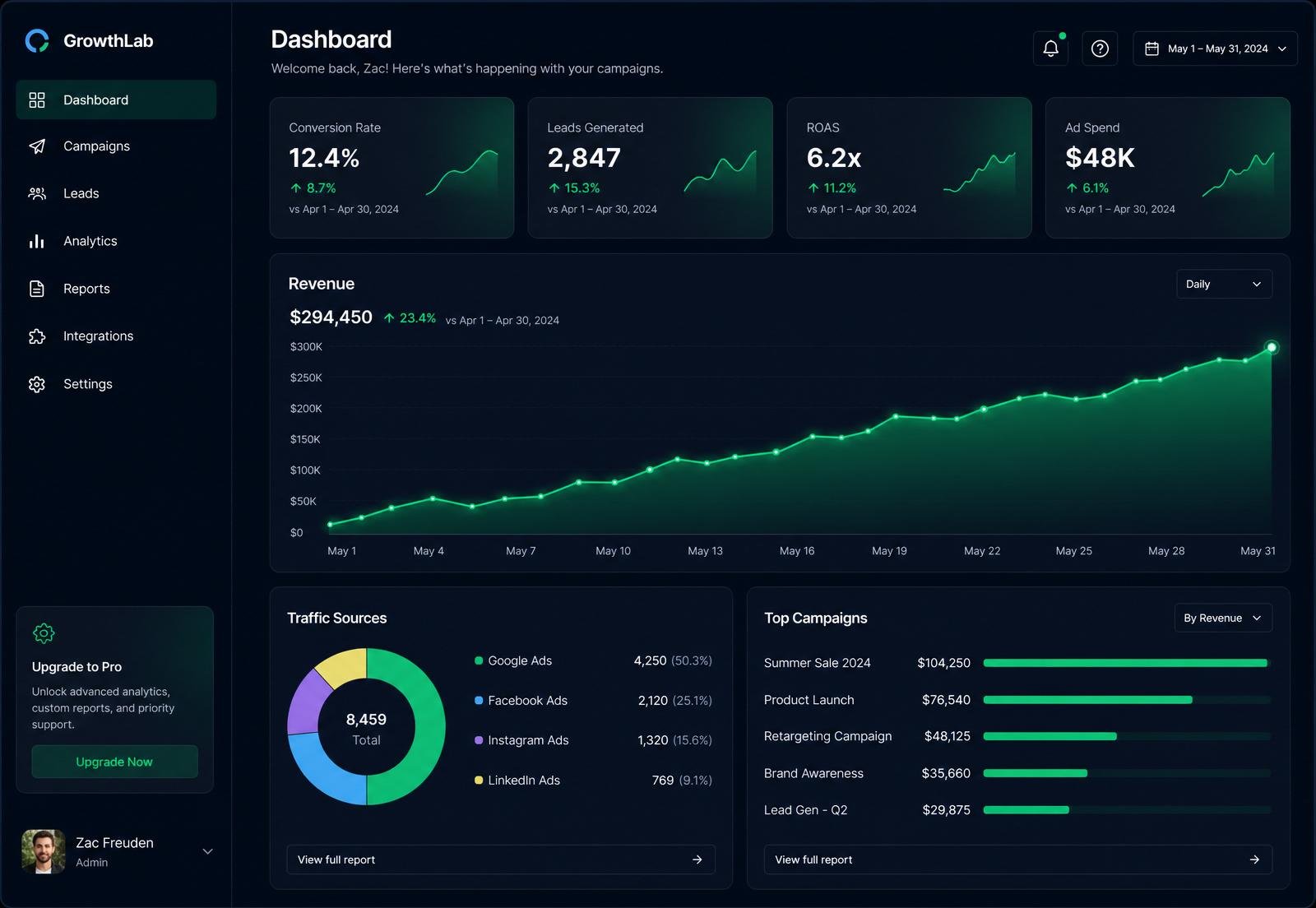Click the Integrations puzzle icon
Viewport: 1316px width, 908px height.
[x=37, y=336]
